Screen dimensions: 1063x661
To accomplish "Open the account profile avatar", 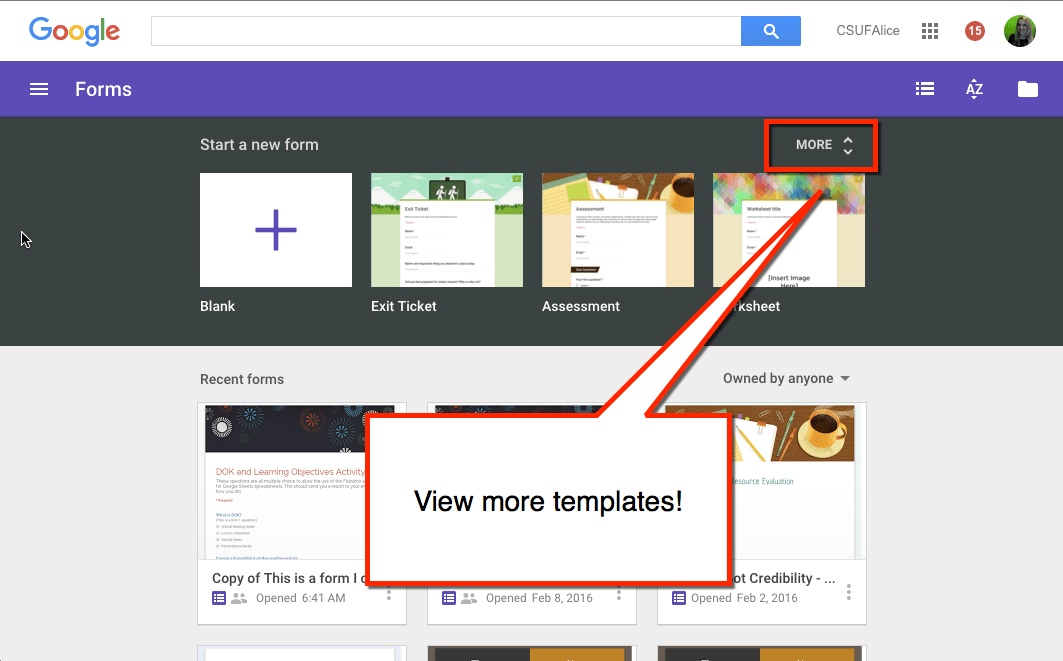I will 1020,31.
